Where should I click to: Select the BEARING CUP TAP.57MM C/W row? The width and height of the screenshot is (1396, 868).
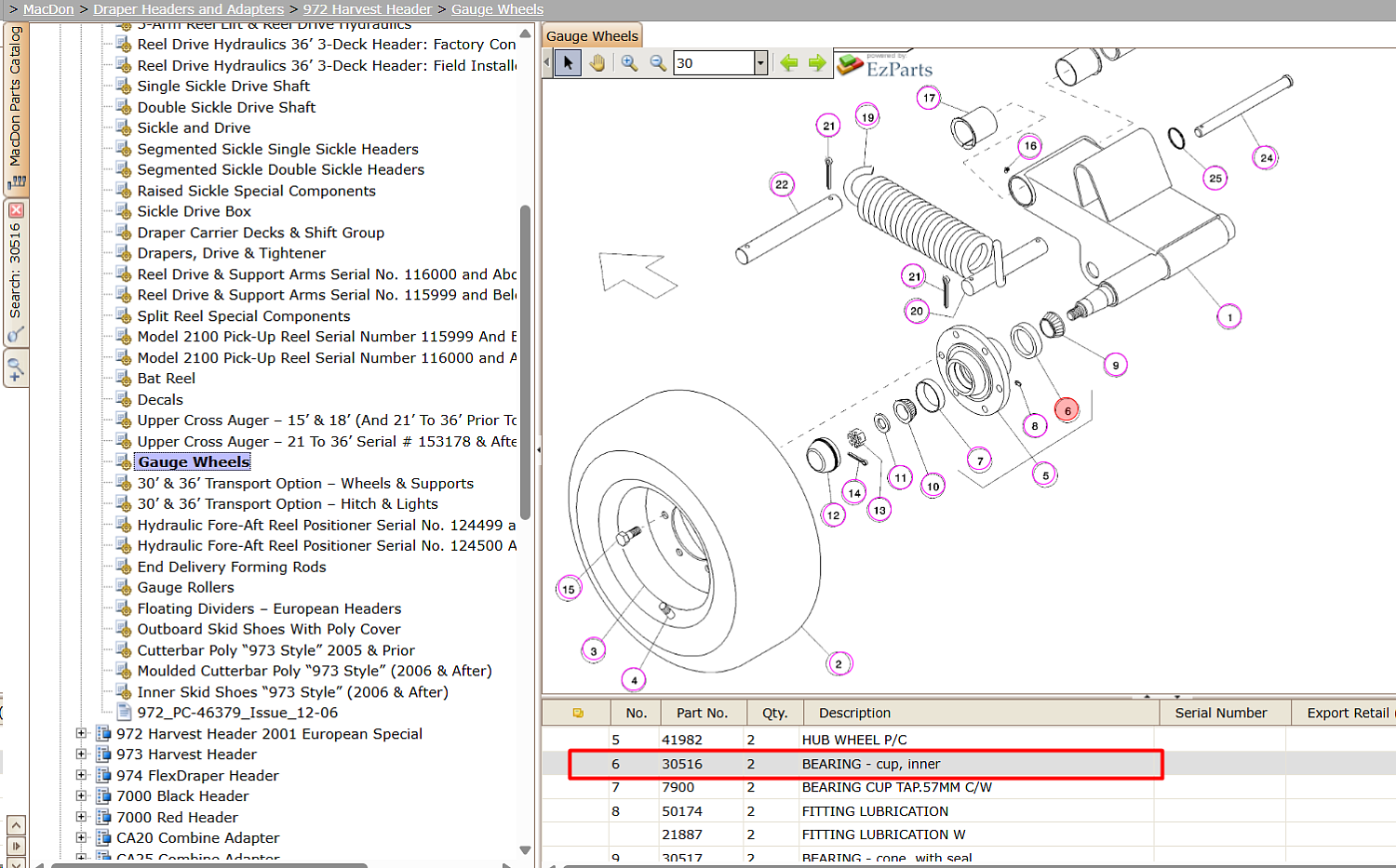(x=969, y=787)
